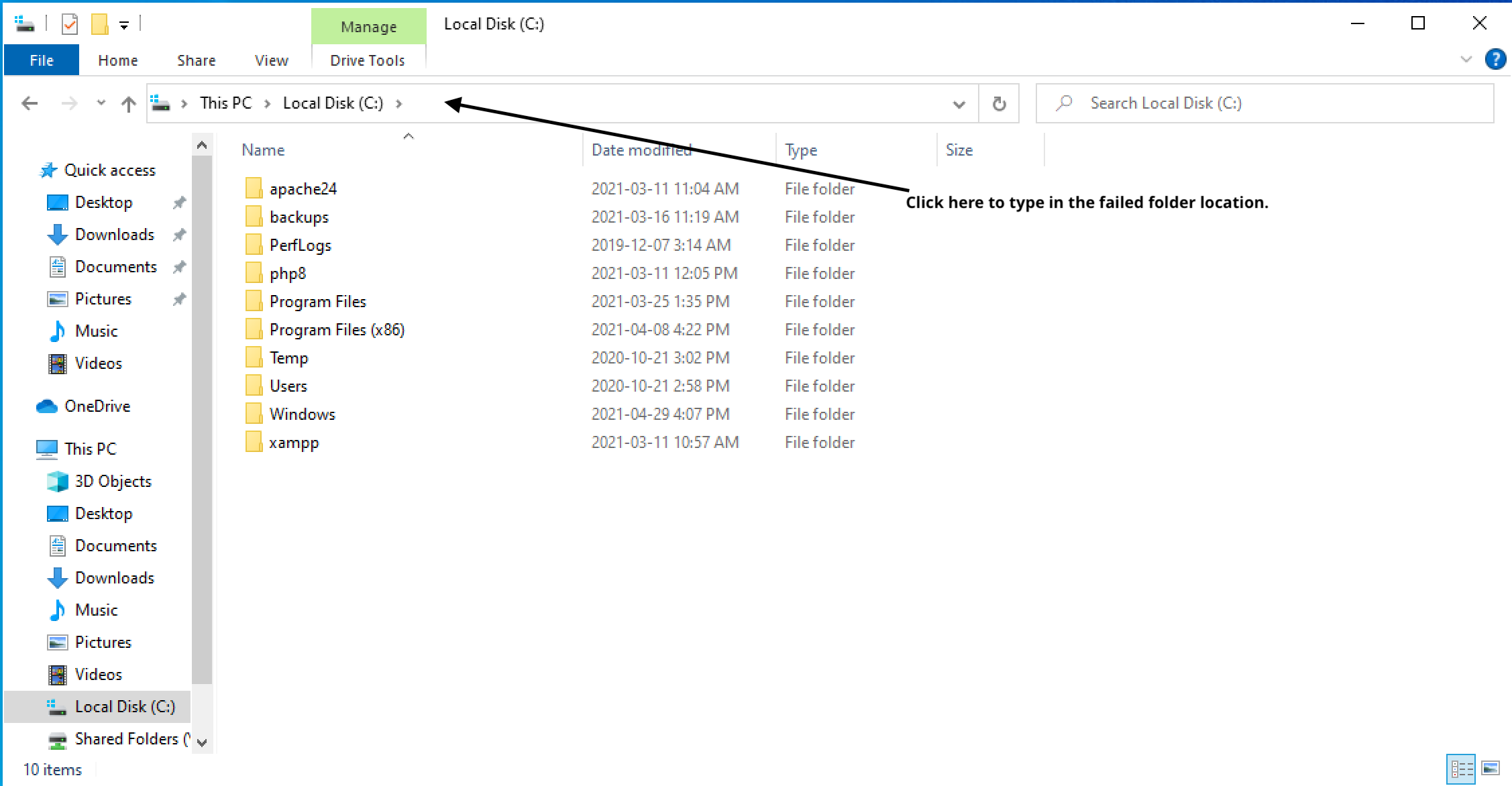
Task: Click navigation pane scroll down arrow
Action: click(x=202, y=742)
